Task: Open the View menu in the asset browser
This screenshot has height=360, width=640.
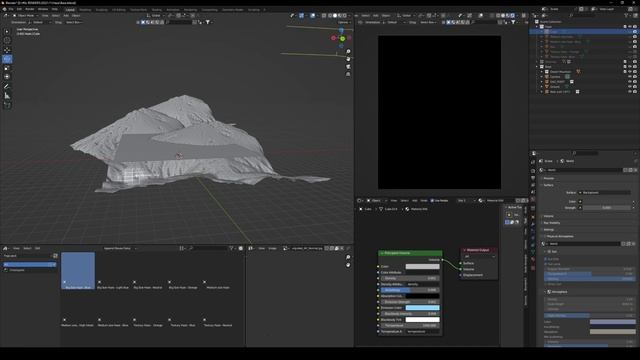Action: (x=16, y=248)
